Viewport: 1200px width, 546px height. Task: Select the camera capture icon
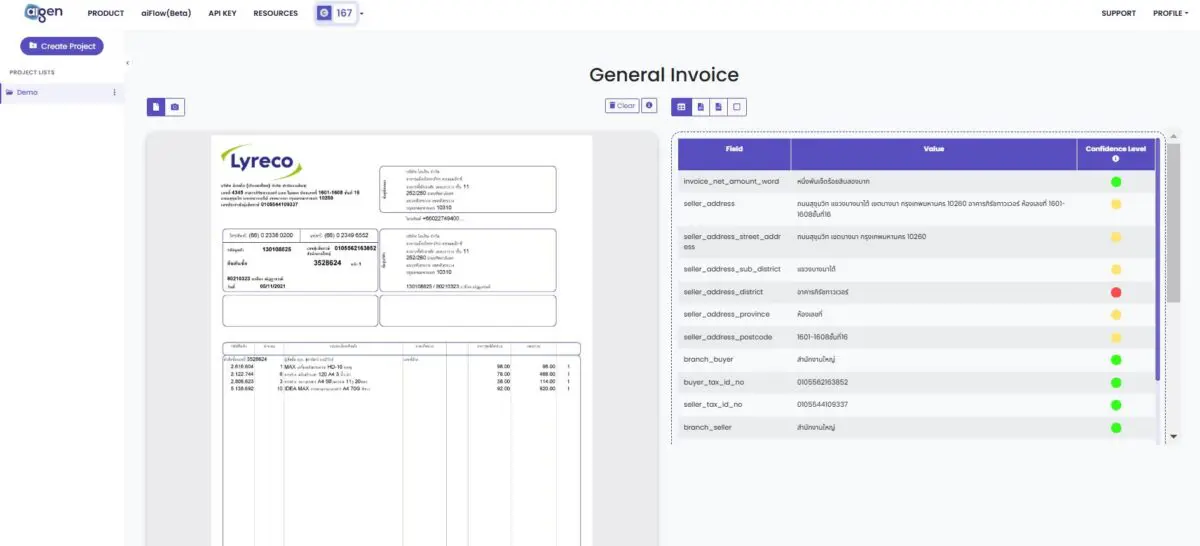pyautogui.click(x=175, y=106)
